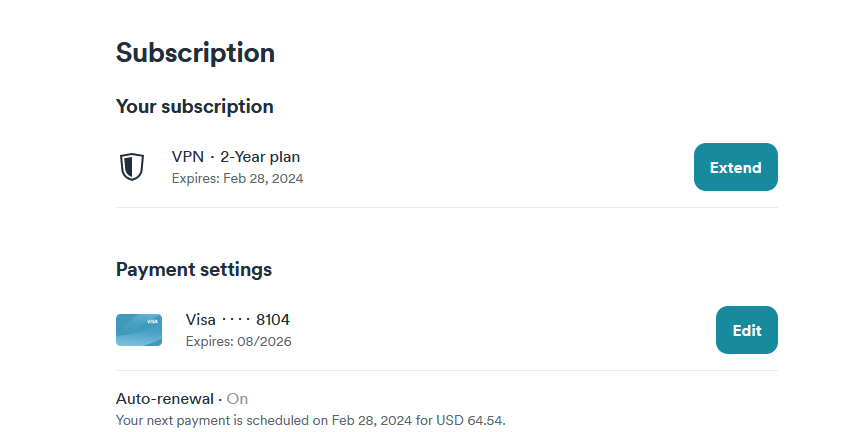Extend the VPN 2-Year plan subscription
The height and width of the screenshot is (432, 859).
pyautogui.click(x=736, y=167)
